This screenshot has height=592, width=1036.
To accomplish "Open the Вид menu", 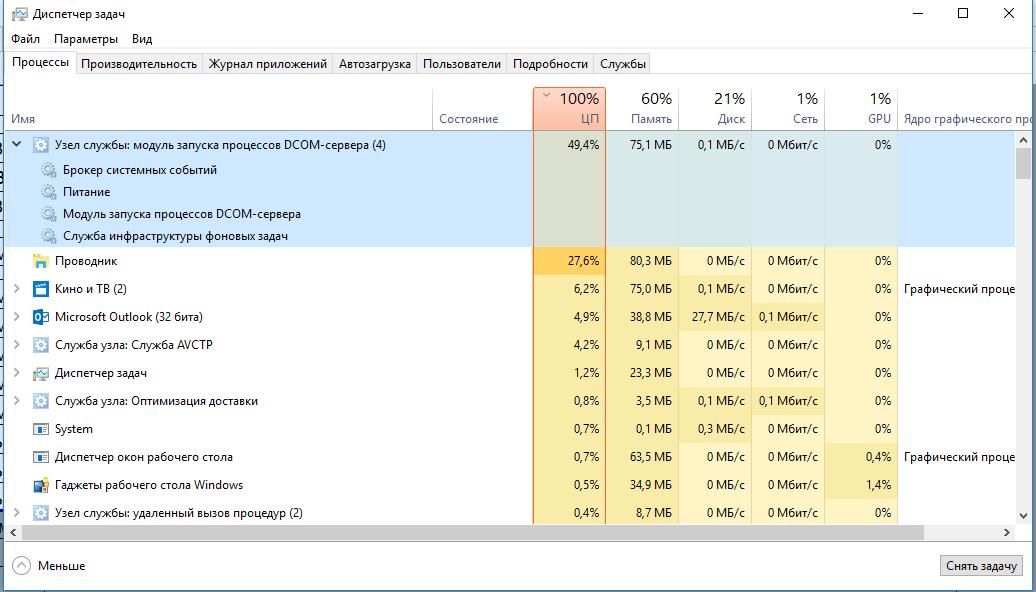I will coord(142,39).
